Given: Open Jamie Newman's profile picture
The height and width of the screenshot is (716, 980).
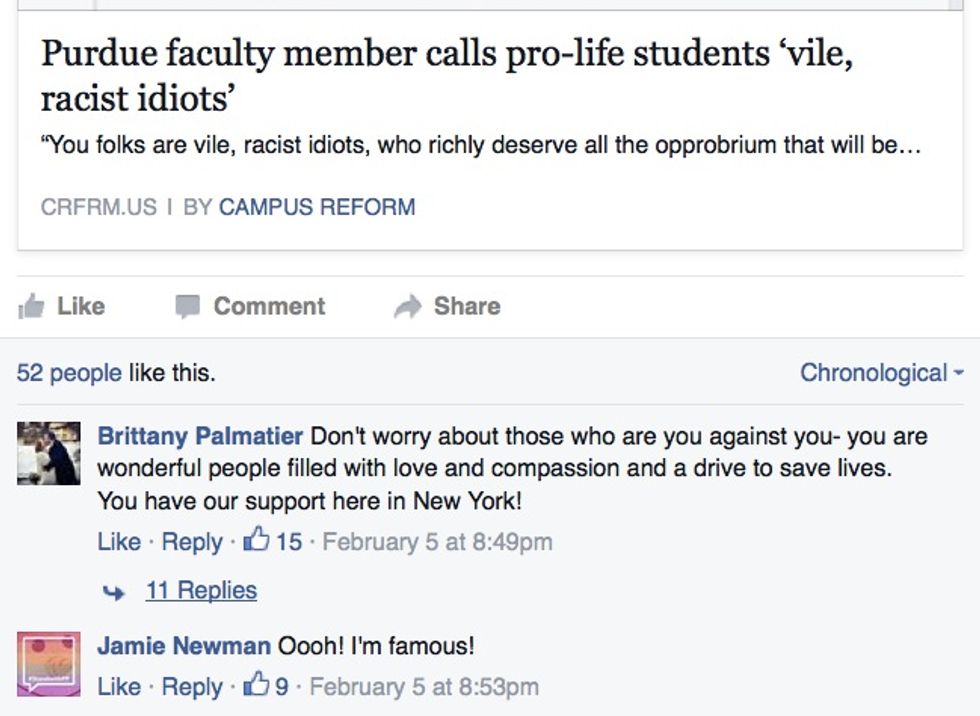Looking at the screenshot, I should click(48, 663).
